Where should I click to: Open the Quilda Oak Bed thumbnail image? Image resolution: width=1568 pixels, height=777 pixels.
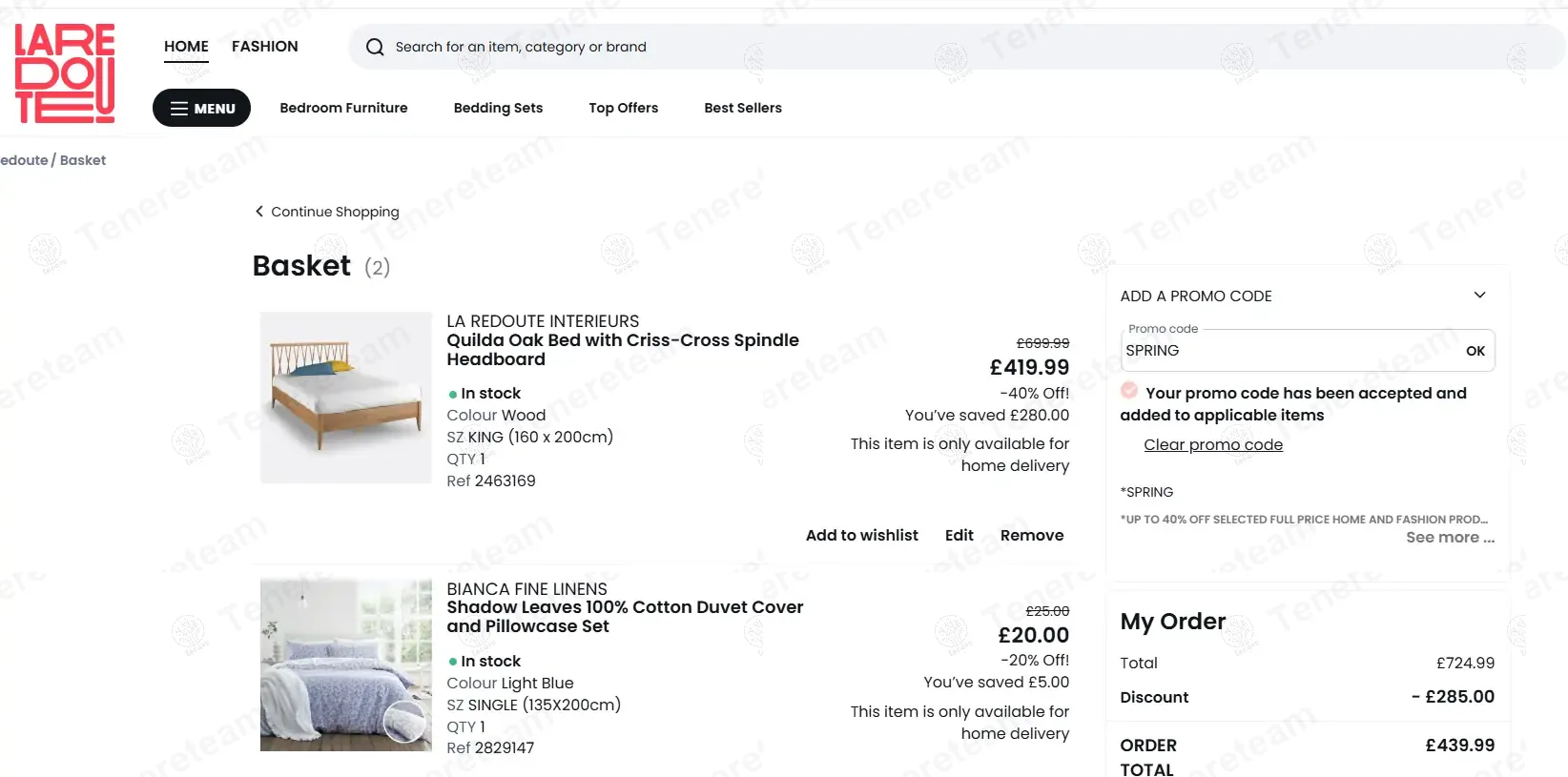[345, 398]
